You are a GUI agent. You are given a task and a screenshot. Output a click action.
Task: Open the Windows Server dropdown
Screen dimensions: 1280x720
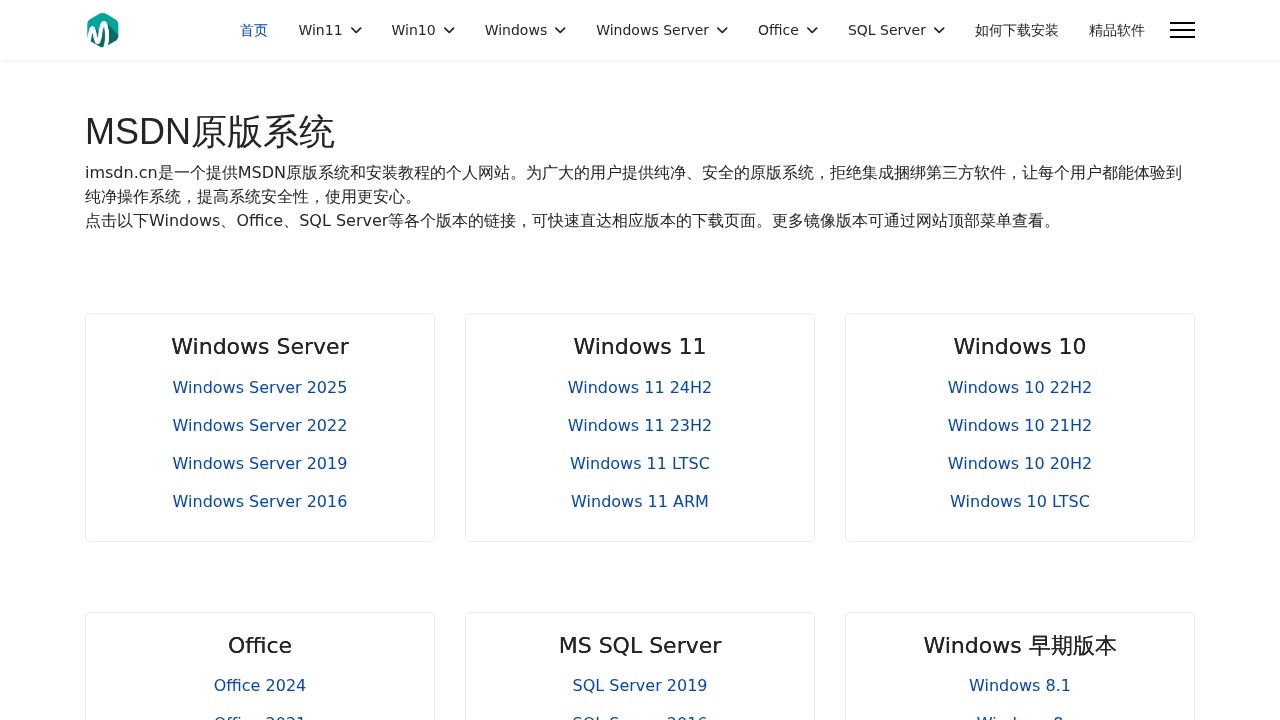pos(661,30)
